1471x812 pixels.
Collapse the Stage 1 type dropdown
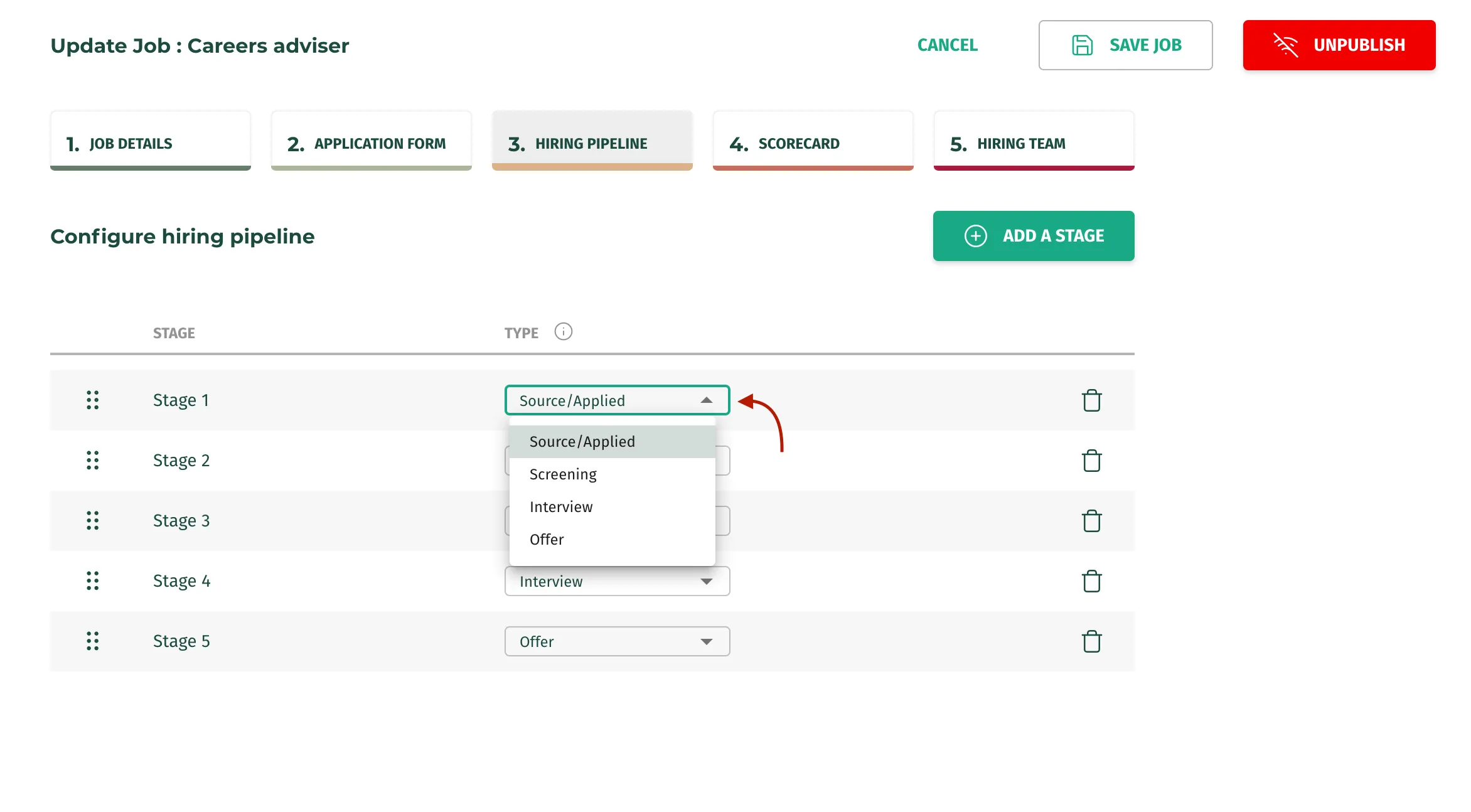[617, 400]
